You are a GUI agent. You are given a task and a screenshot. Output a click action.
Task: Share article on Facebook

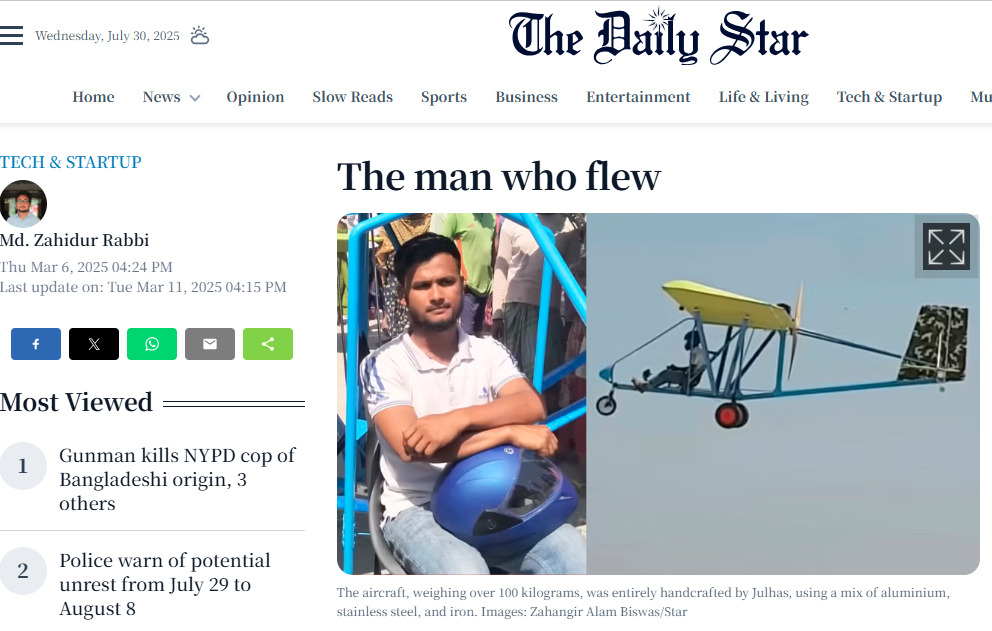click(36, 344)
